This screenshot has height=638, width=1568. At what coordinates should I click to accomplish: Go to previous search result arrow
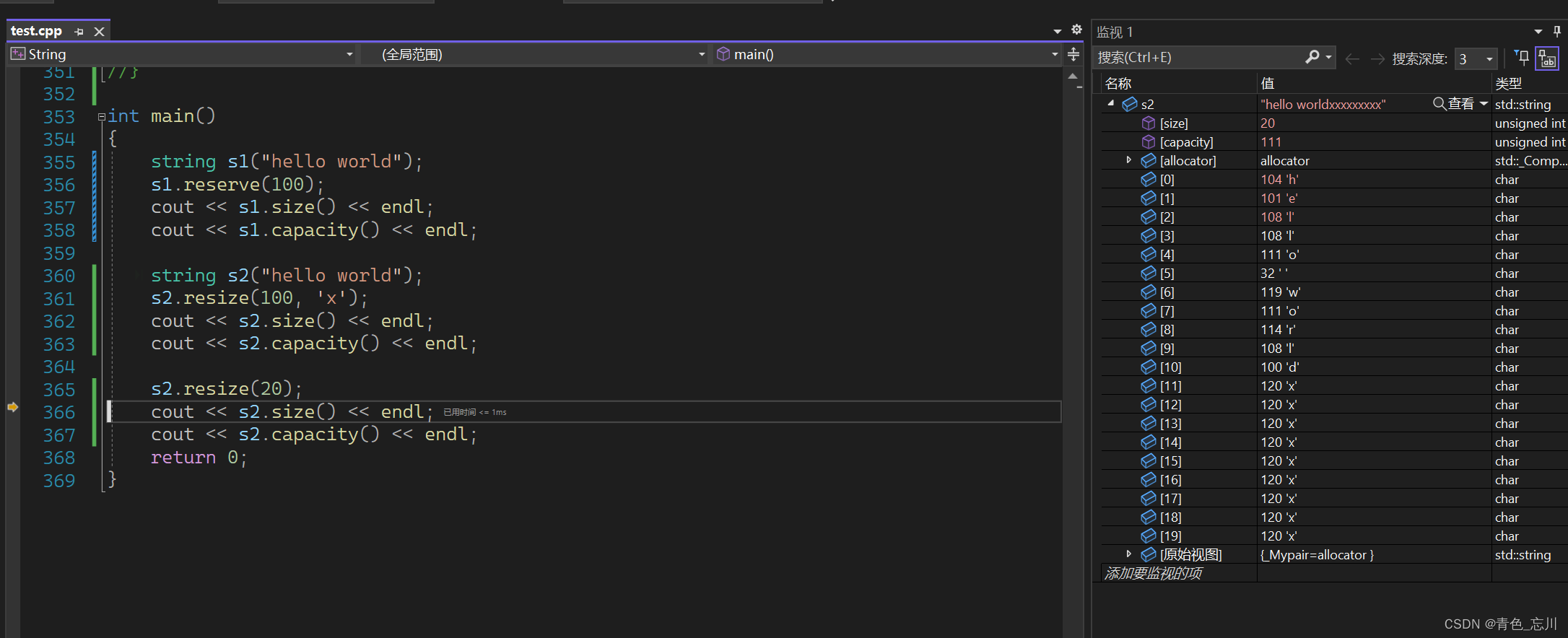coord(1352,58)
